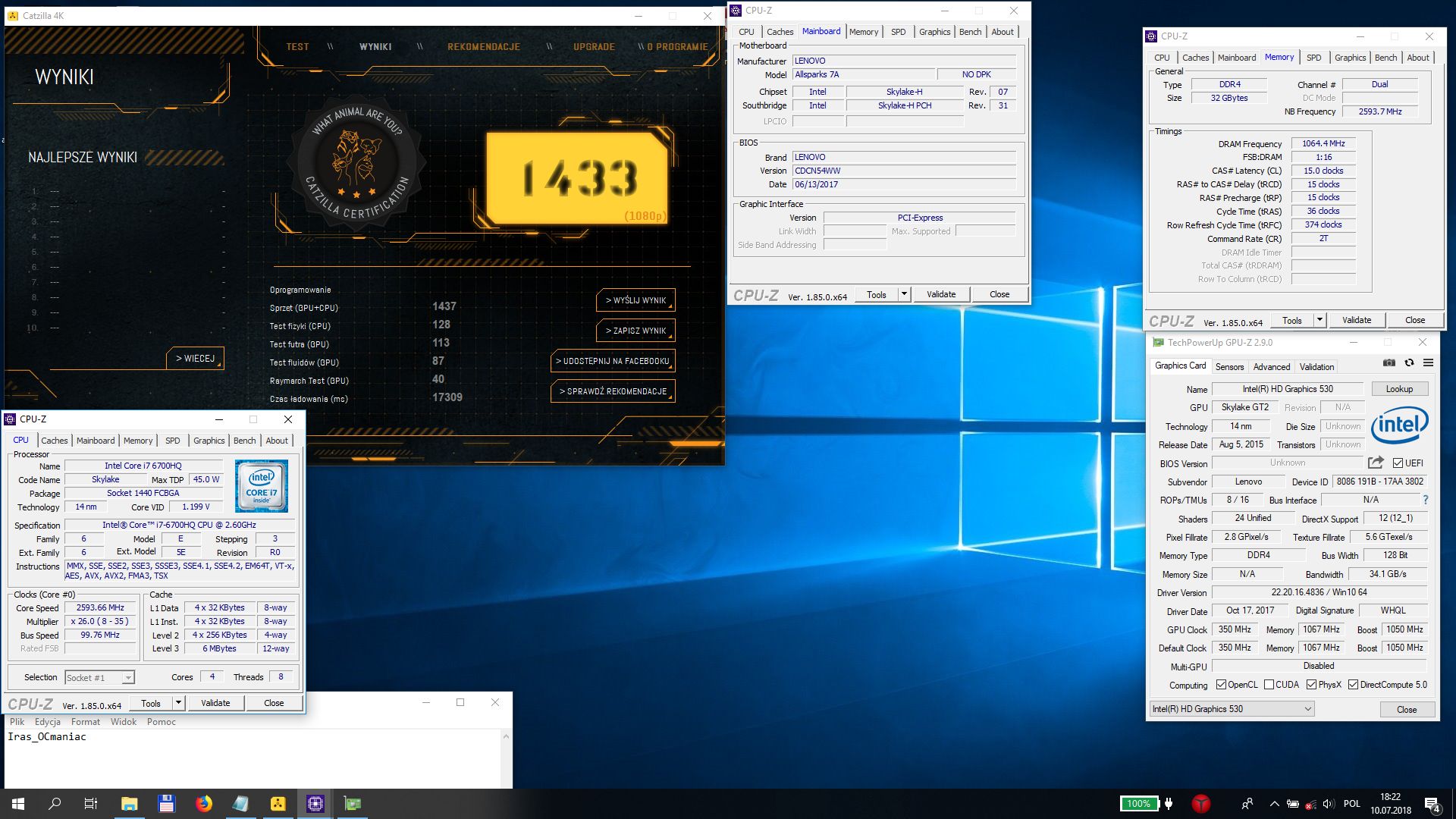The width and height of the screenshot is (1456, 819).
Task: Open the red Lenovo tray application
Action: coord(1201,804)
